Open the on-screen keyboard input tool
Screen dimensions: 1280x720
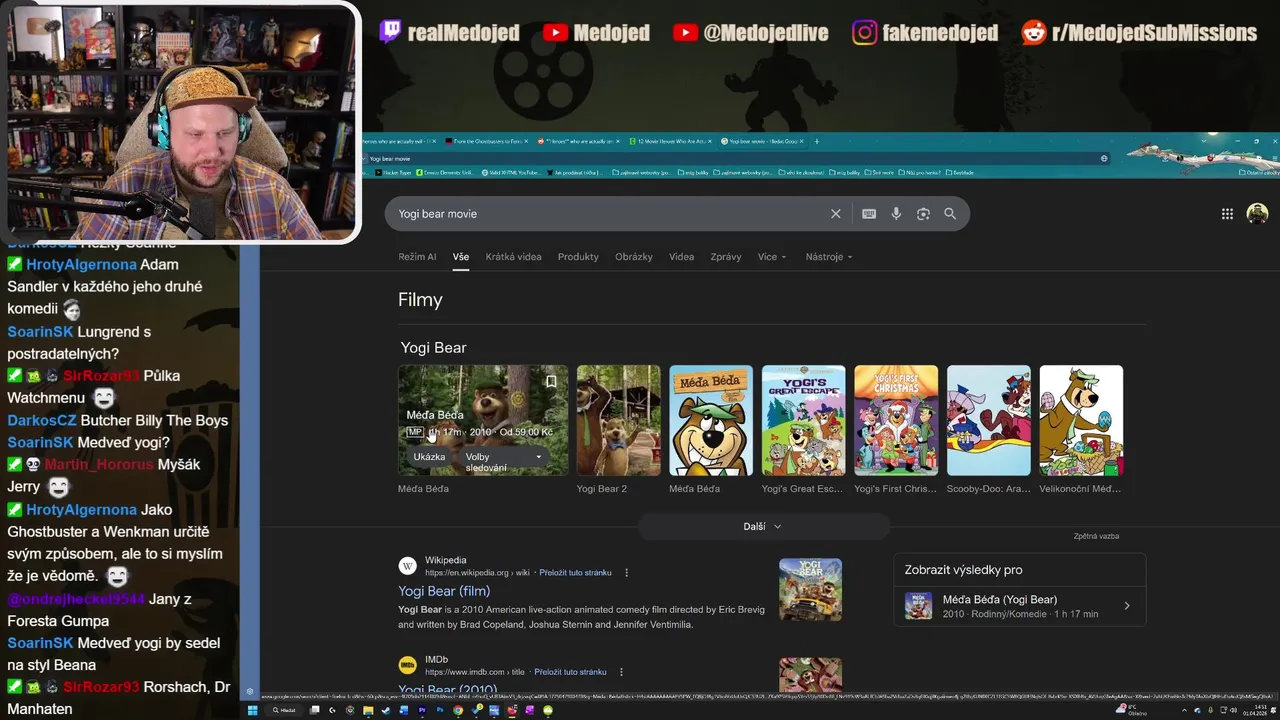click(x=869, y=214)
